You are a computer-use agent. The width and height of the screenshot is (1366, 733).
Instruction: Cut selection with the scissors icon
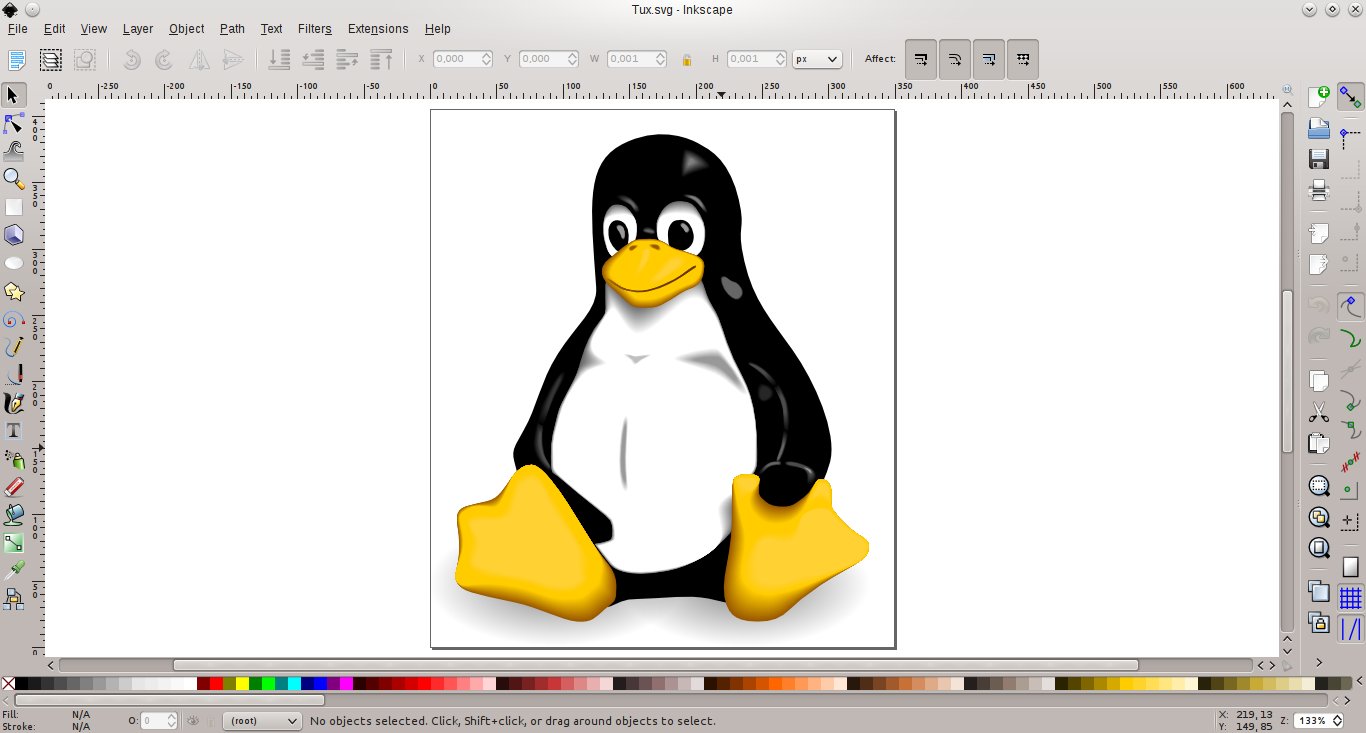1319,412
